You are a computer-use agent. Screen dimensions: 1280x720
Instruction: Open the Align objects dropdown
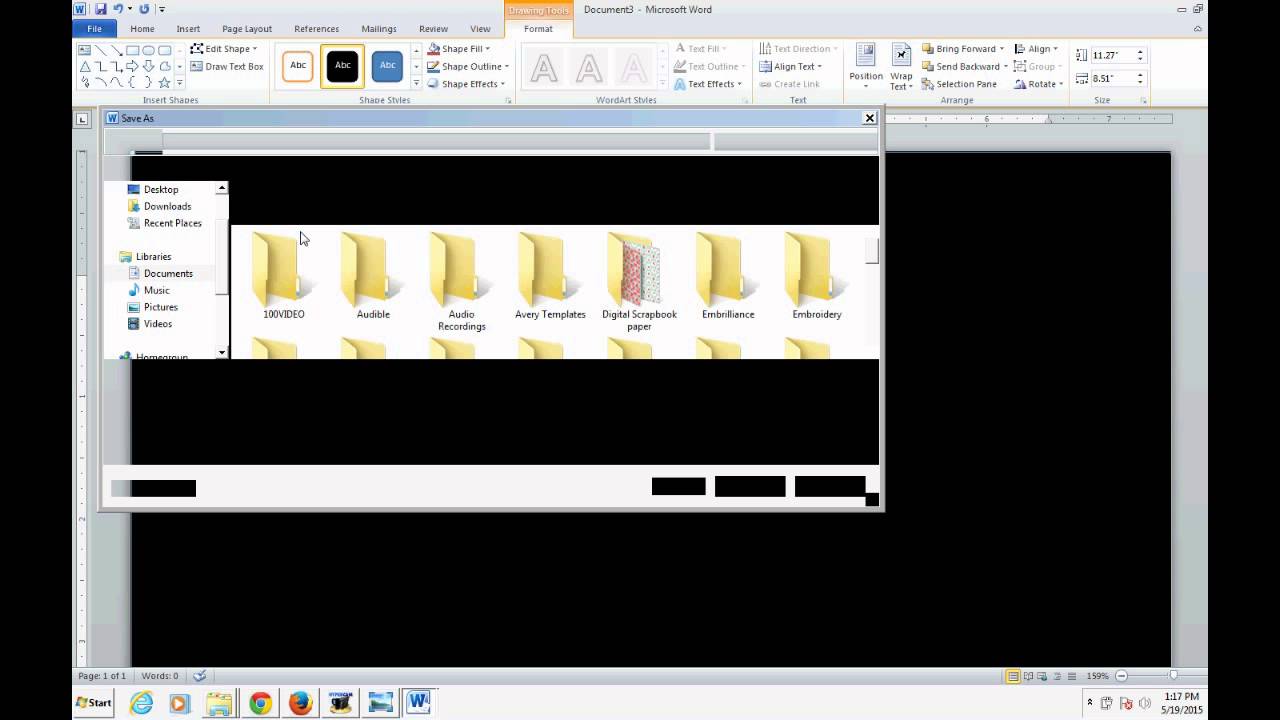(1036, 48)
